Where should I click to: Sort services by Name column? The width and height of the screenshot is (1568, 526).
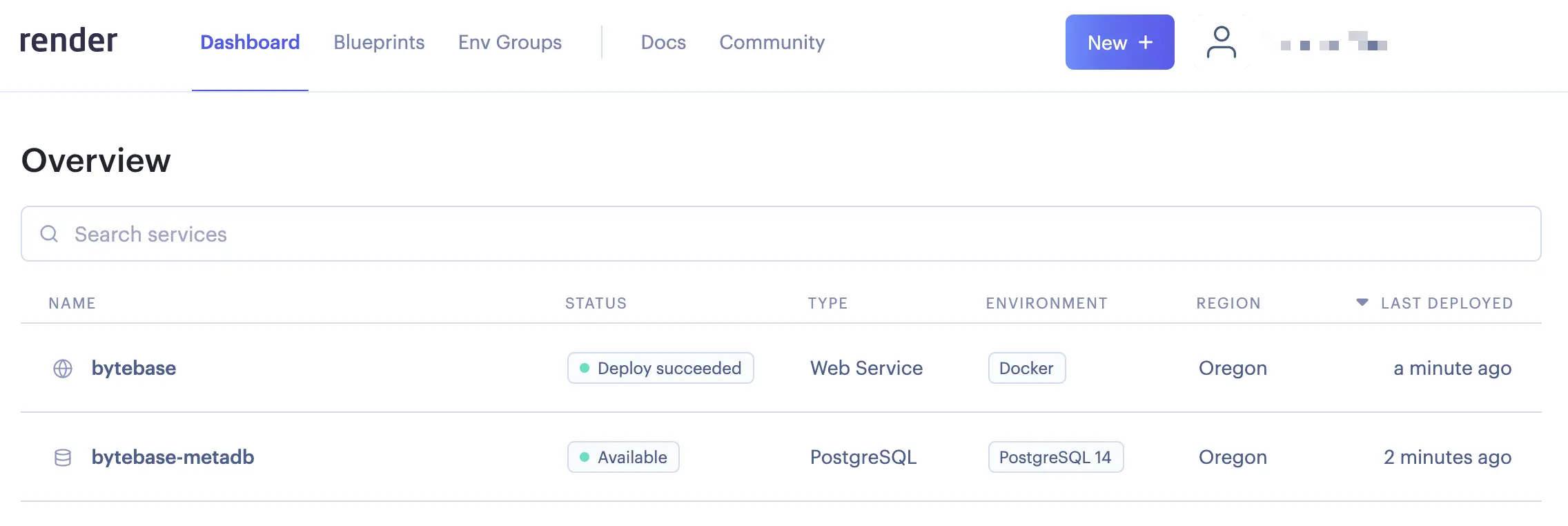click(x=72, y=303)
